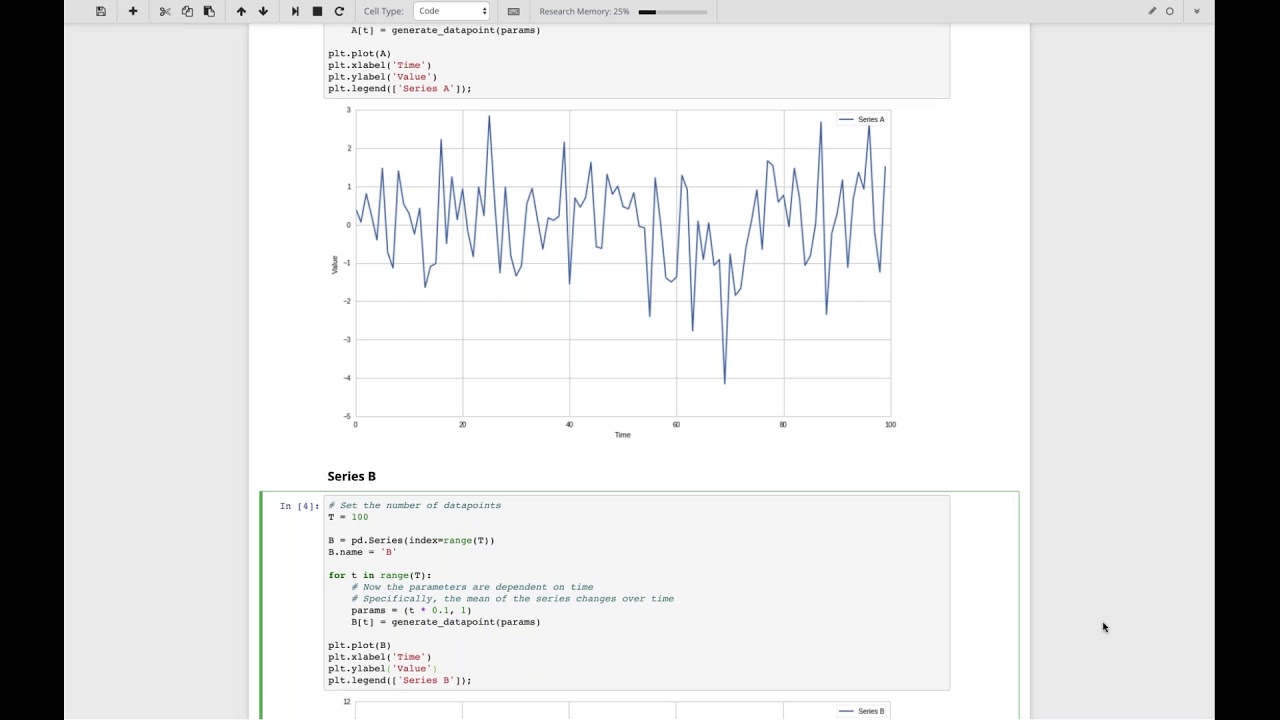Viewport: 1280px width, 720px height.
Task: Run the cell and select the next one
Action: coord(295,11)
